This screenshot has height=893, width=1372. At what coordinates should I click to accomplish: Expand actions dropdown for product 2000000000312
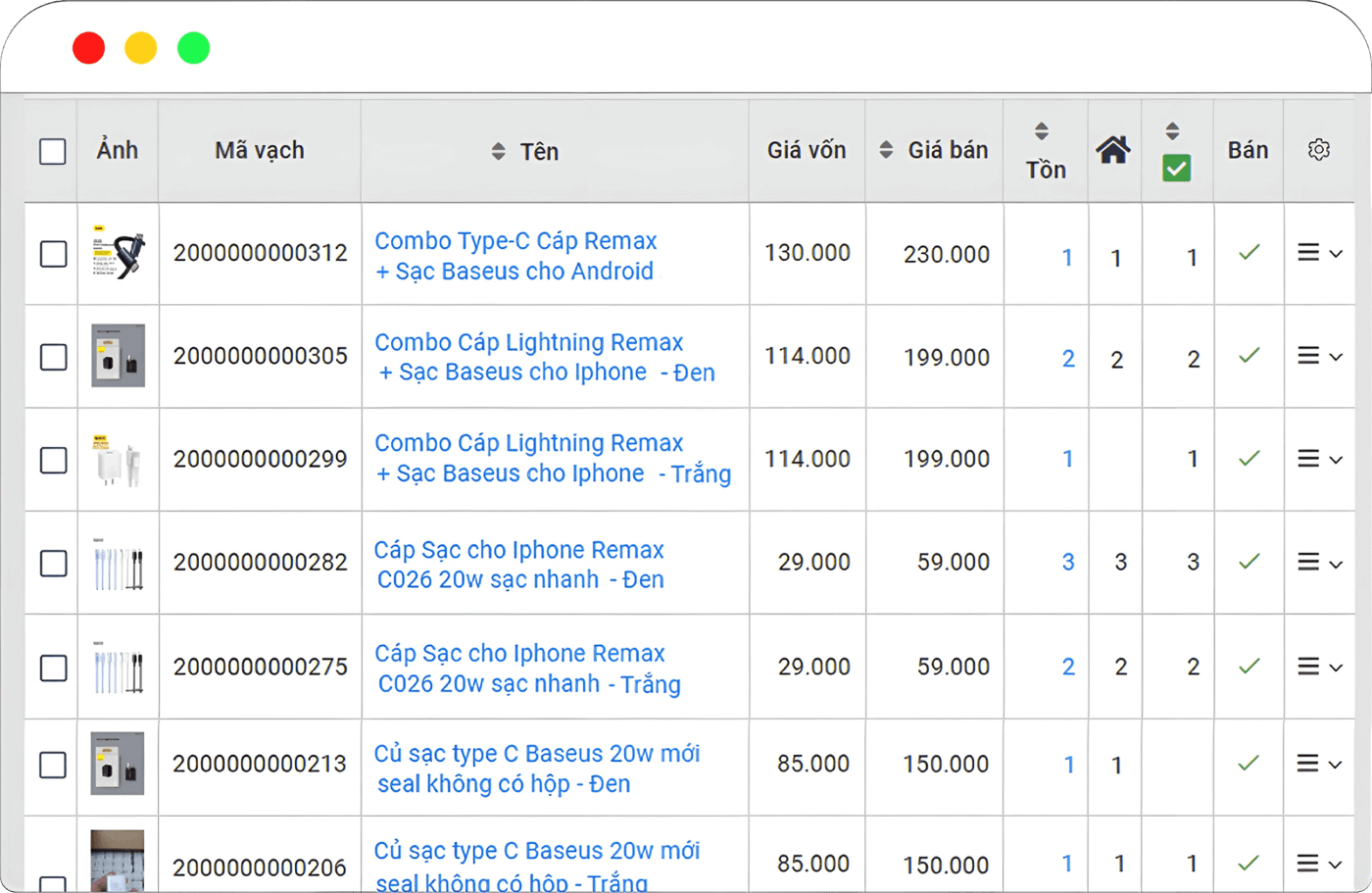pos(1336,254)
